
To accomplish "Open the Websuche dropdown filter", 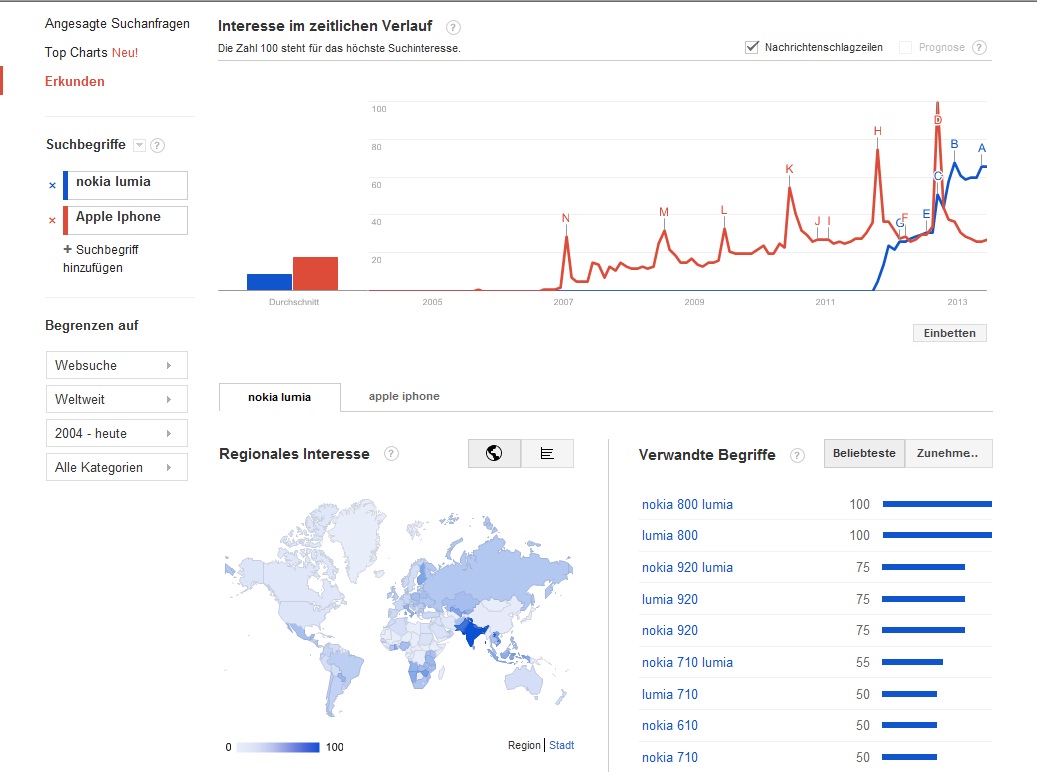I will pyautogui.click(x=116, y=365).
